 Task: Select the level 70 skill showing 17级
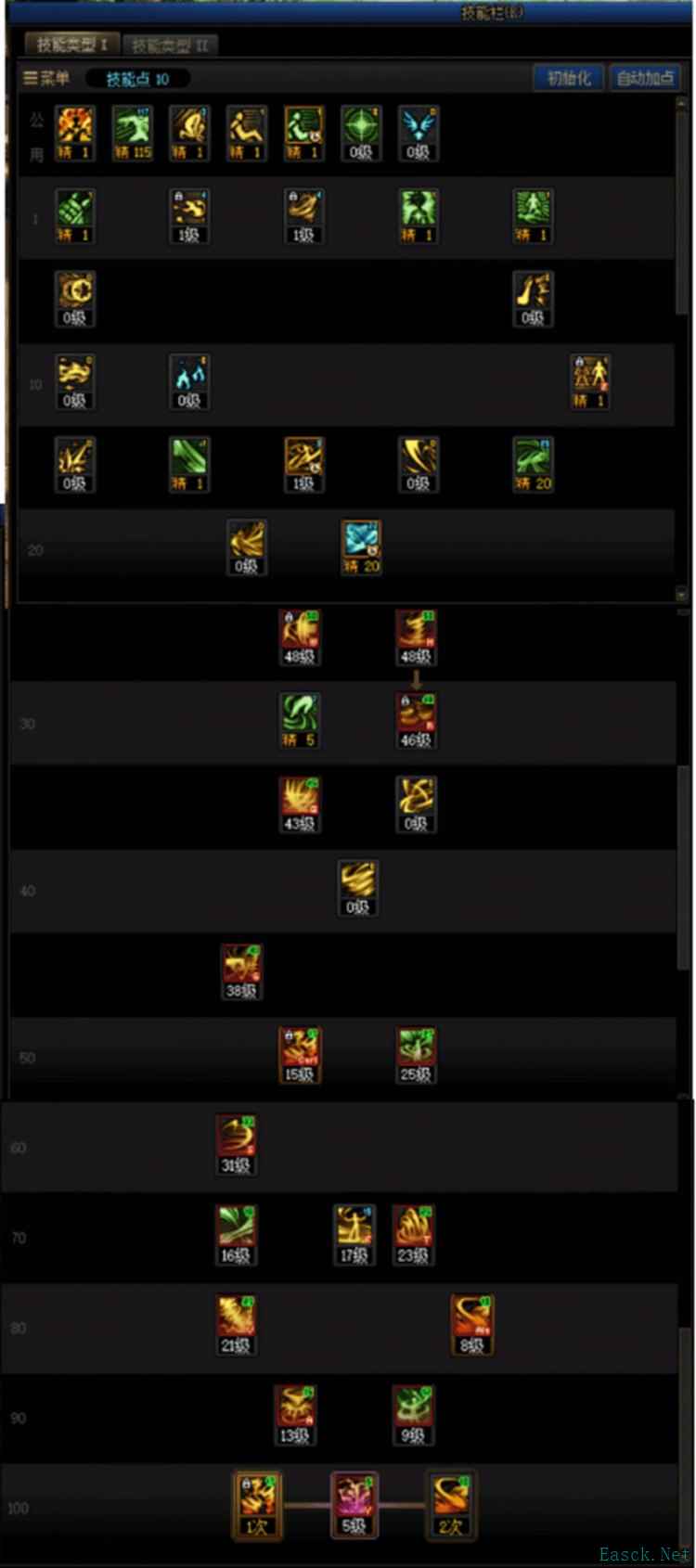point(354,1236)
